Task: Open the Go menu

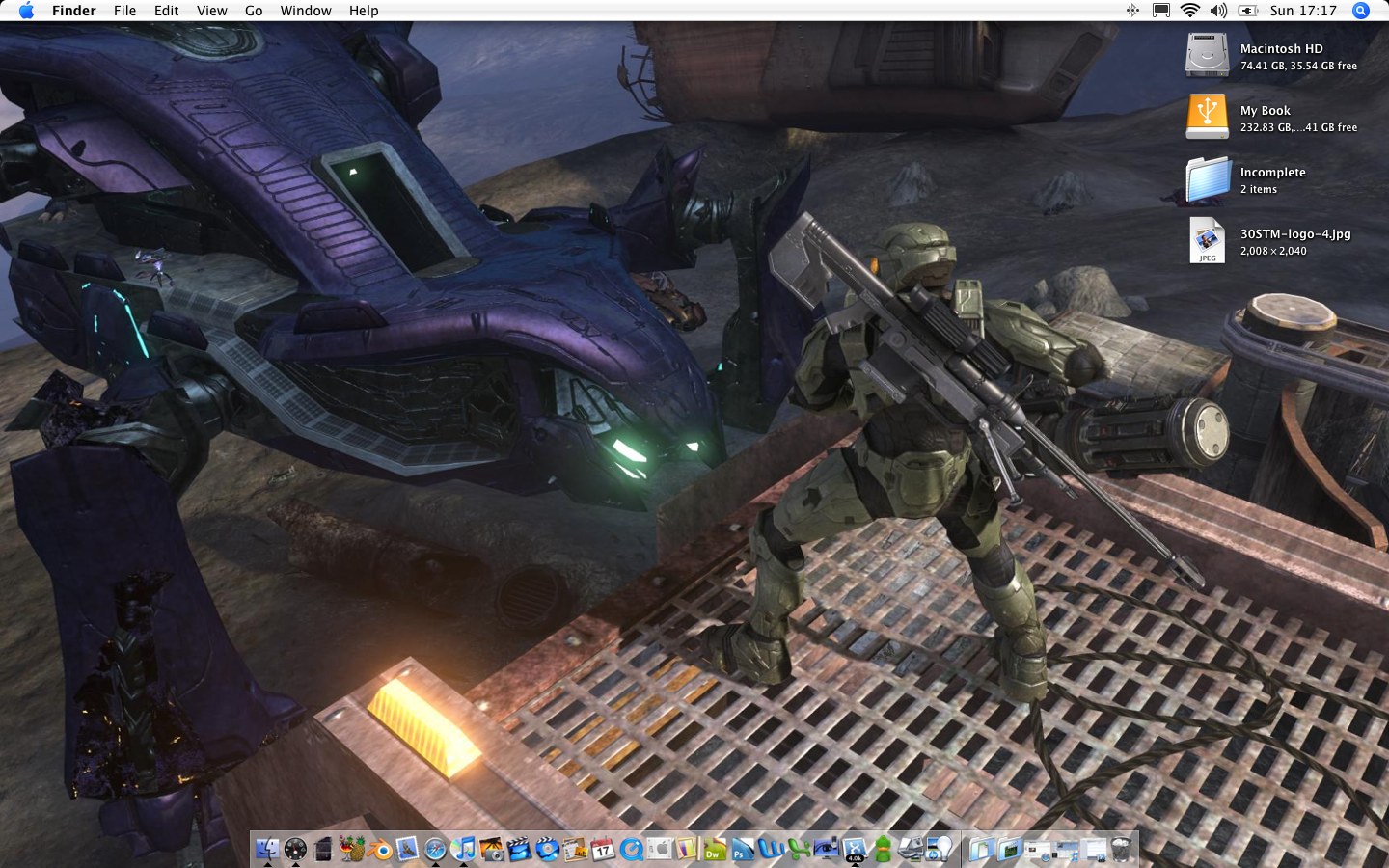Action: pos(254,11)
